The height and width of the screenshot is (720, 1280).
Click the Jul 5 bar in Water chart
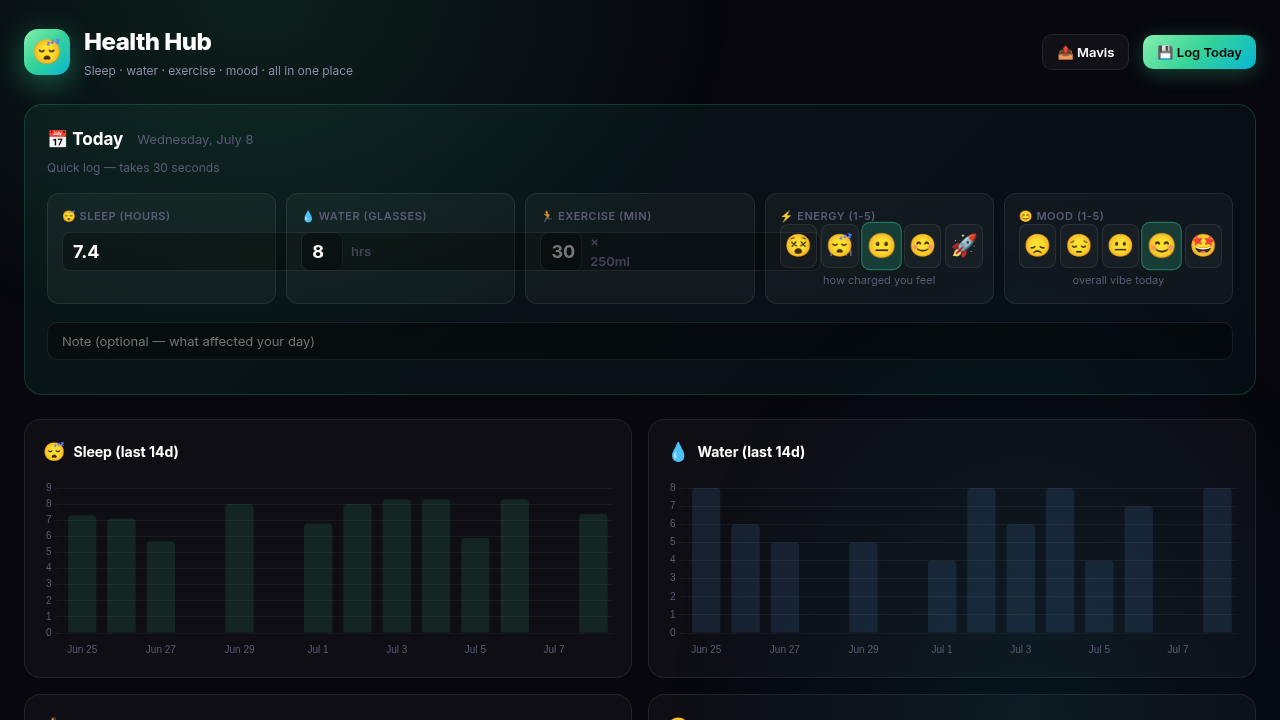click(x=1099, y=596)
